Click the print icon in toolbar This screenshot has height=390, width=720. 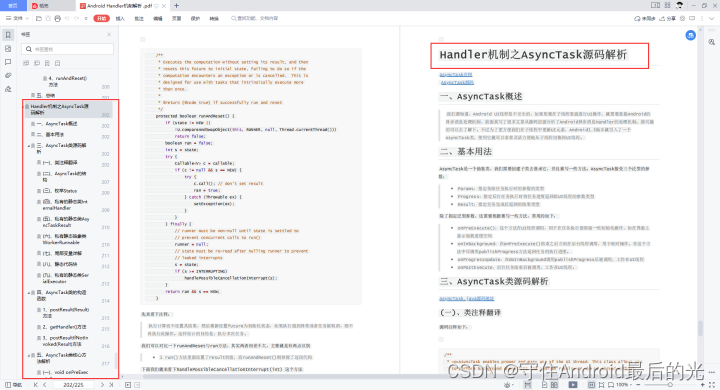tap(57, 18)
